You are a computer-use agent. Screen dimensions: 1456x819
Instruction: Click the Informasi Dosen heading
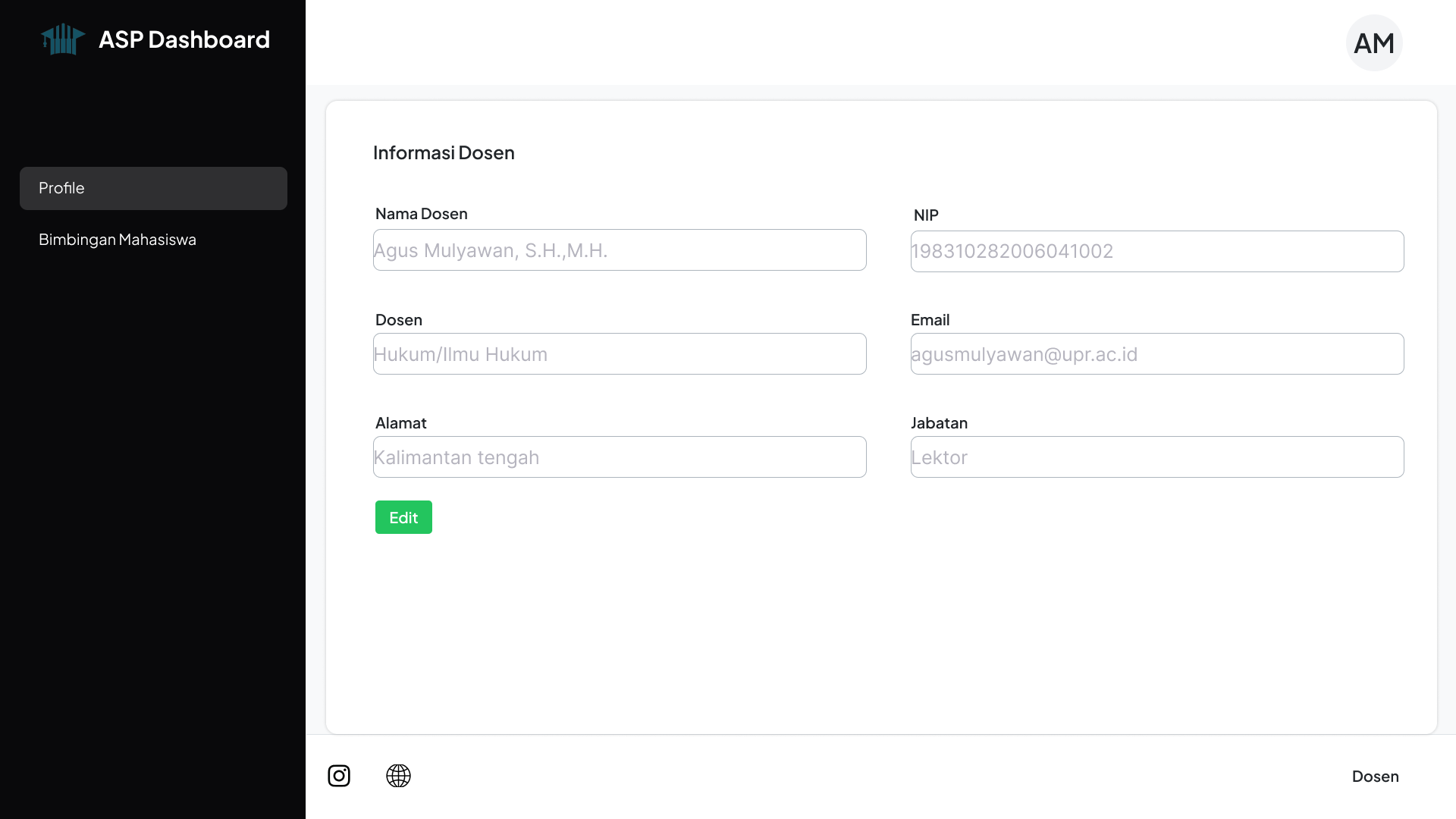tap(444, 153)
